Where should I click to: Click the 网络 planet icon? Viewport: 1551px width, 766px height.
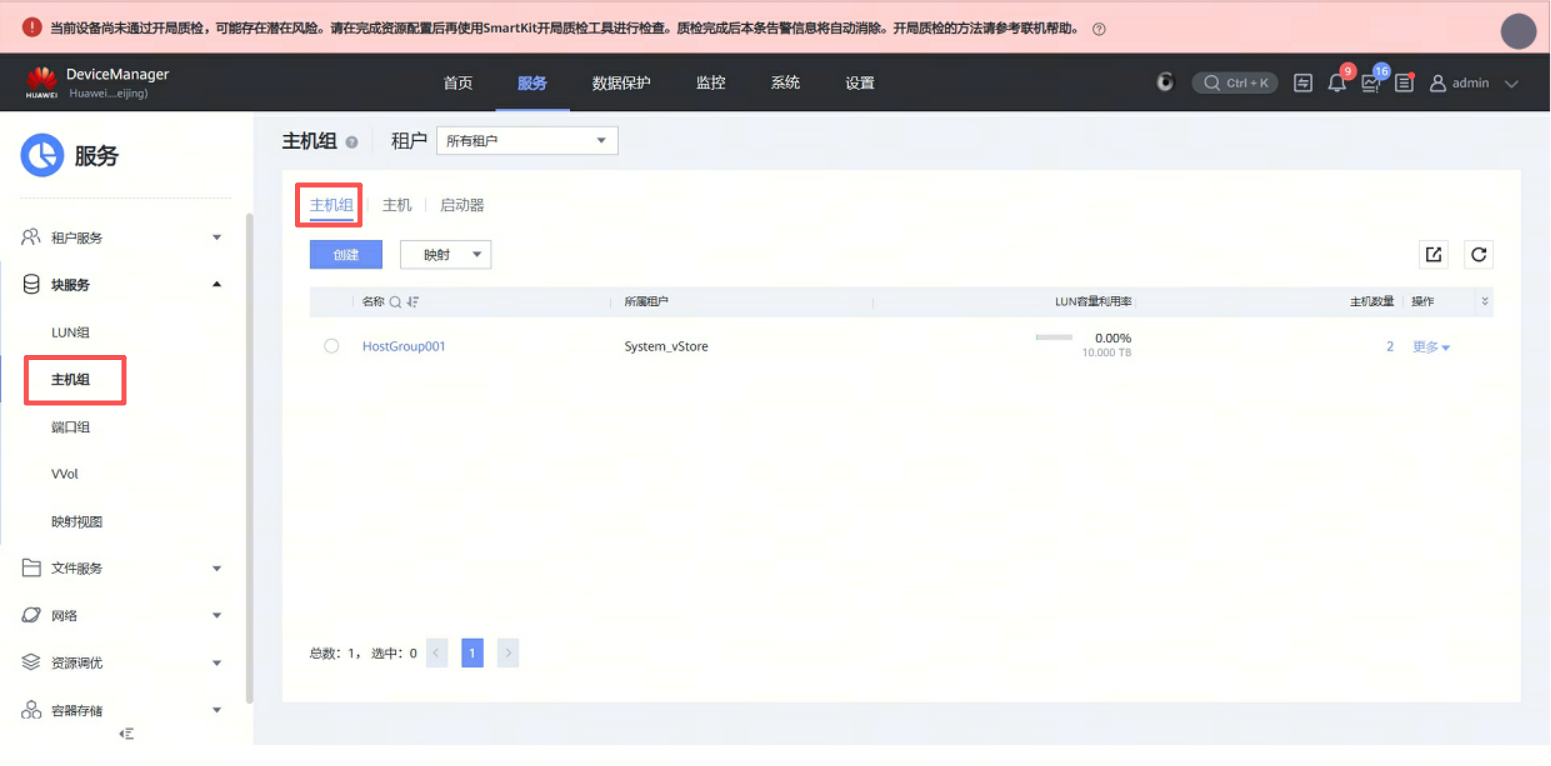click(x=31, y=615)
